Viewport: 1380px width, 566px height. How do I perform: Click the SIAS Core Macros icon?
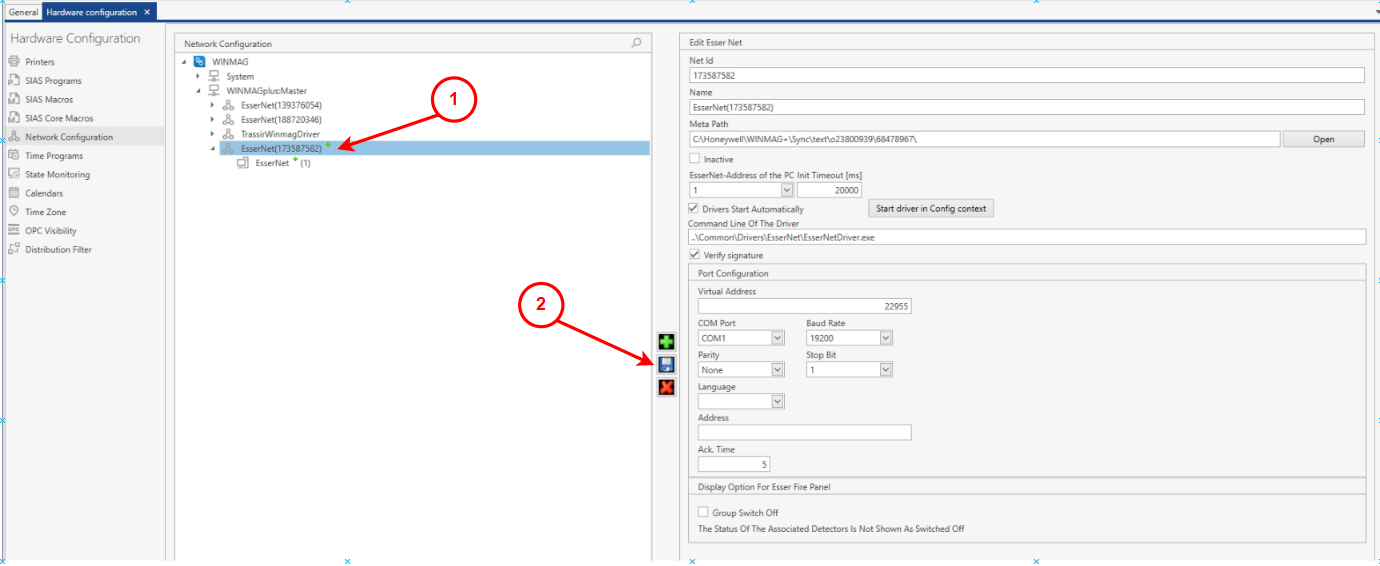click(x=14, y=118)
